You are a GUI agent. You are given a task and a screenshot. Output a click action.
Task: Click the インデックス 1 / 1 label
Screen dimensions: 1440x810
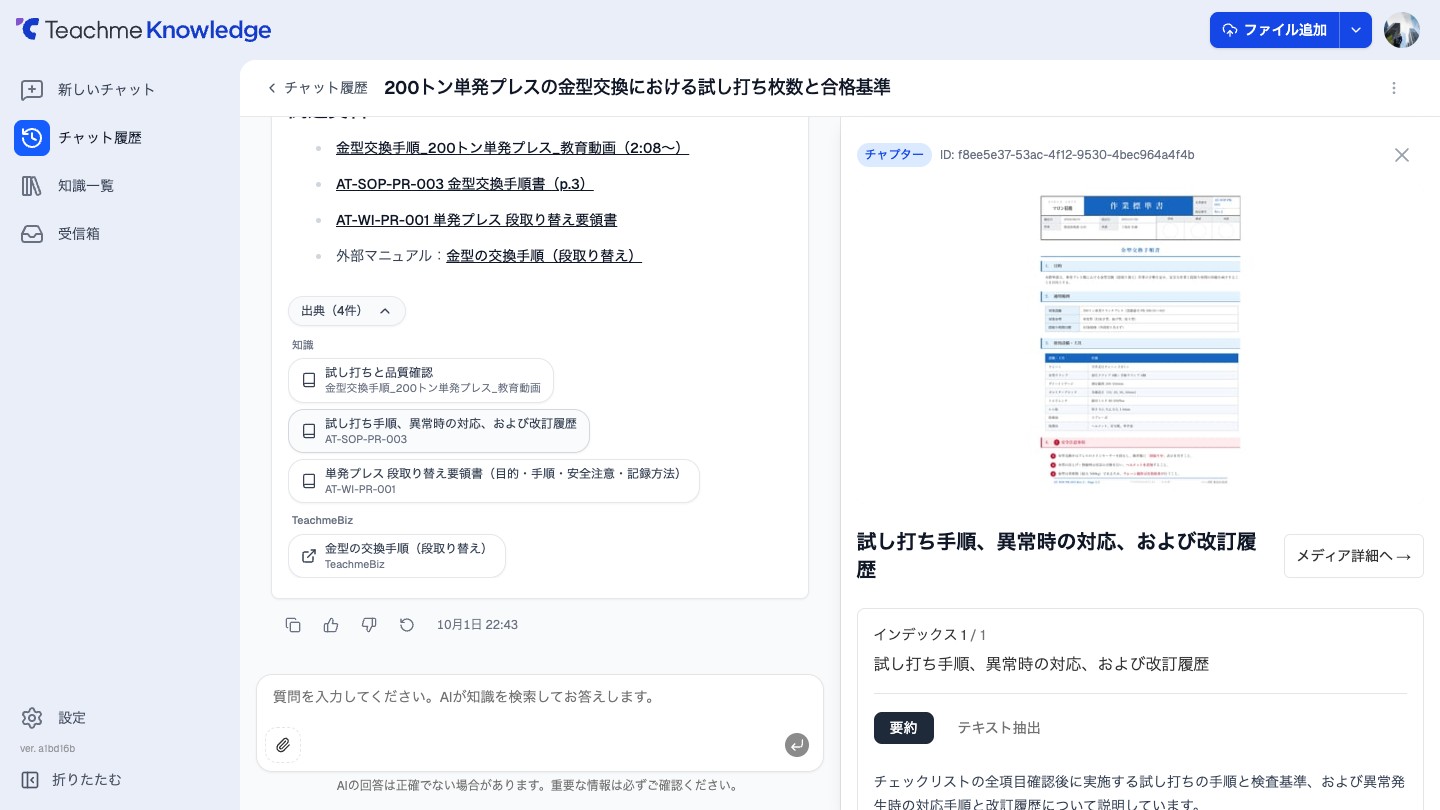point(930,635)
